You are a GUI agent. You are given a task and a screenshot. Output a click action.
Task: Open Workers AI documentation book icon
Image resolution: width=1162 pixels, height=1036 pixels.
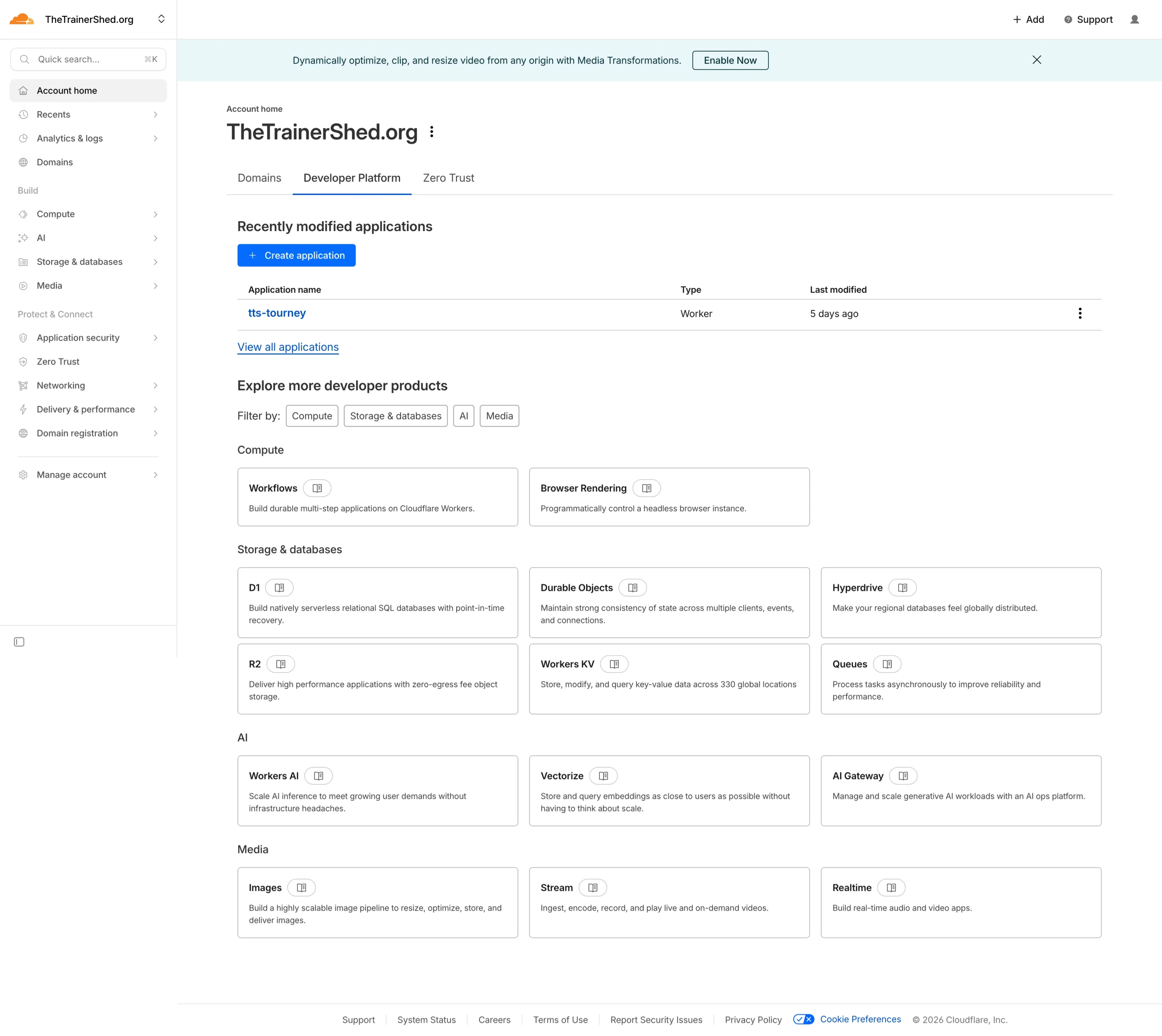click(319, 775)
